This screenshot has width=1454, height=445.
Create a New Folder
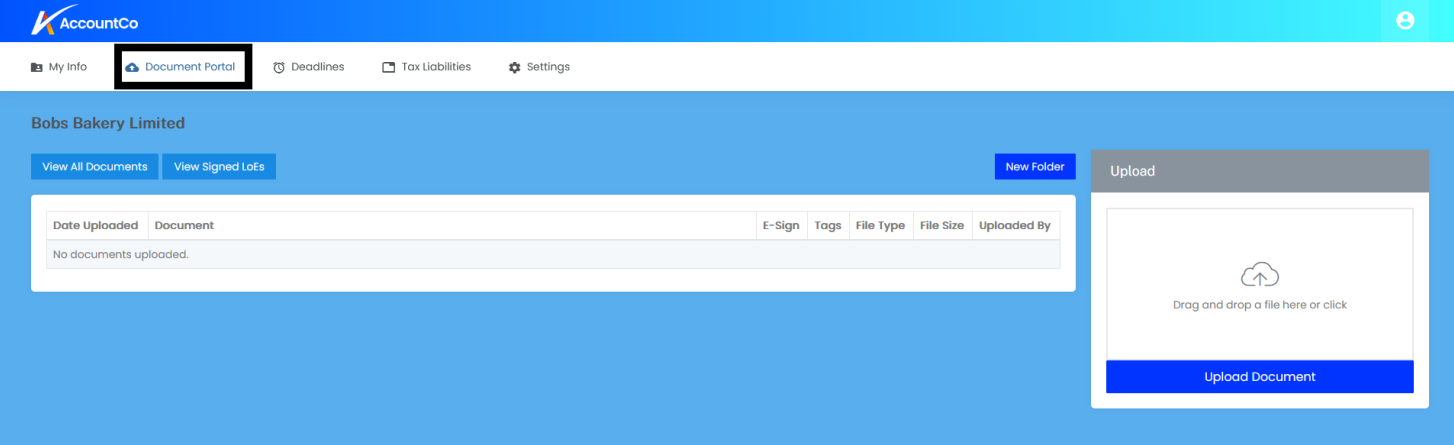[x=1035, y=167]
